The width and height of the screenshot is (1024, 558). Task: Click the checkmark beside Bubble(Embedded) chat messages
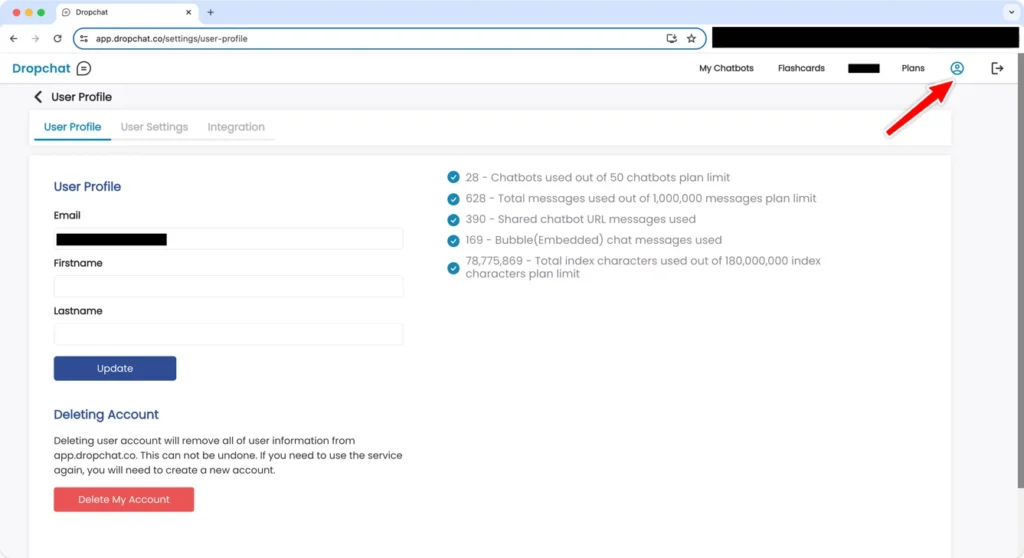tap(453, 240)
